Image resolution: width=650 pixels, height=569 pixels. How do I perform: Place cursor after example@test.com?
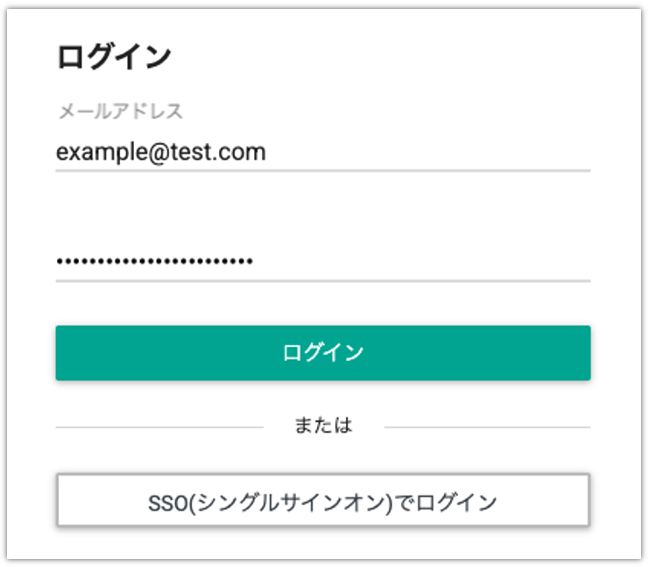(x=268, y=153)
